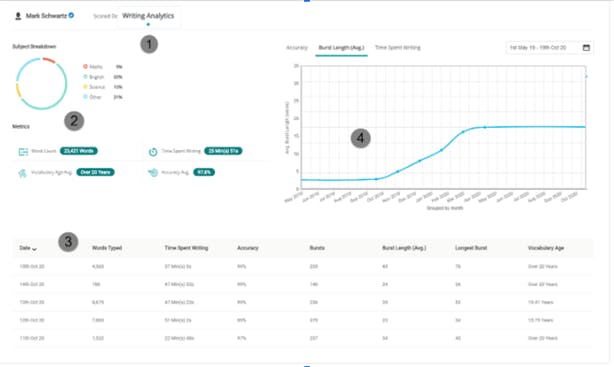Click the red Maths segment of donut chart

tap(49, 60)
